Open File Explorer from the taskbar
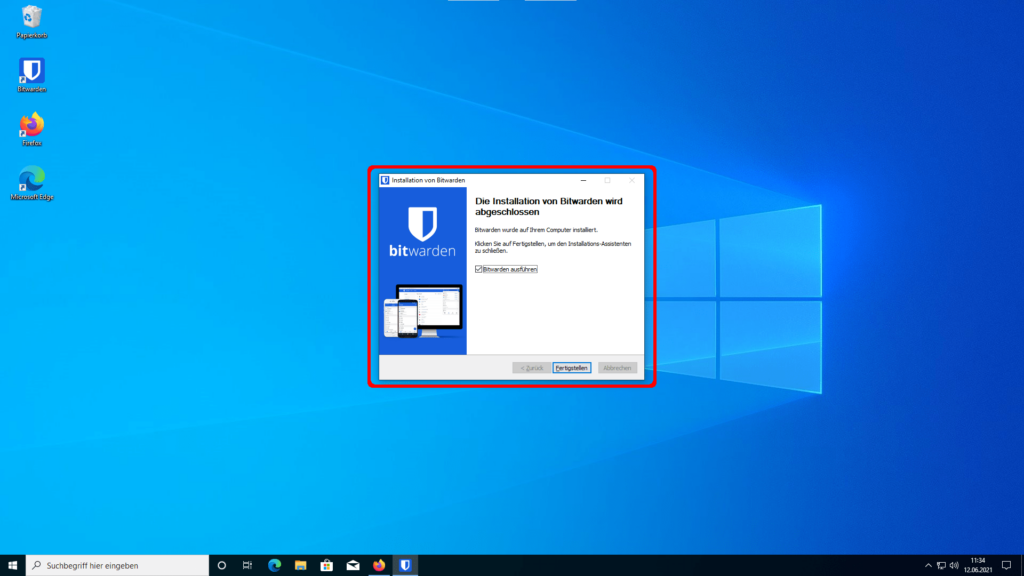The width and height of the screenshot is (1024, 576). 300,565
